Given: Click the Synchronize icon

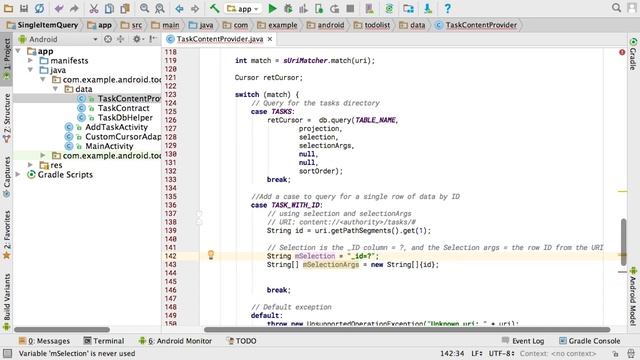Looking at the screenshot, I should point(39,8).
